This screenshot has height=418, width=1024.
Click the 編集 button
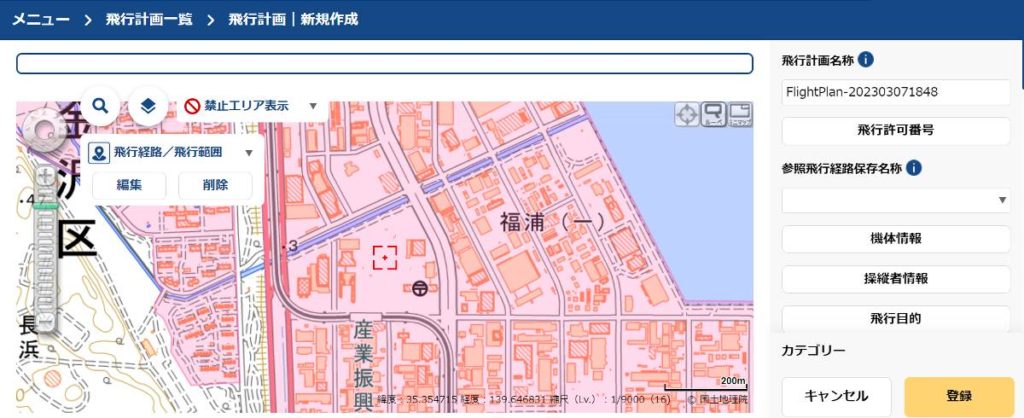[x=129, y=185]
